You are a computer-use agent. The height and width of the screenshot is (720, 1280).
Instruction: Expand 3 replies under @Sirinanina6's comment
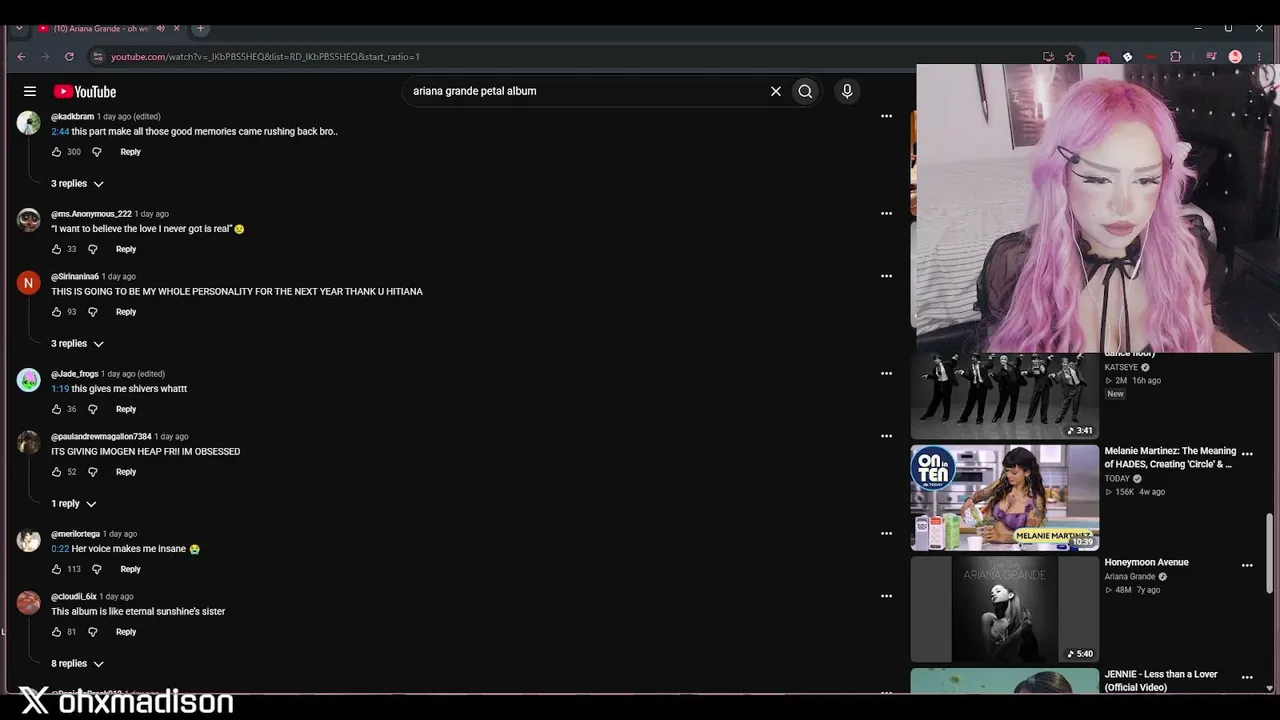point(77,344)
